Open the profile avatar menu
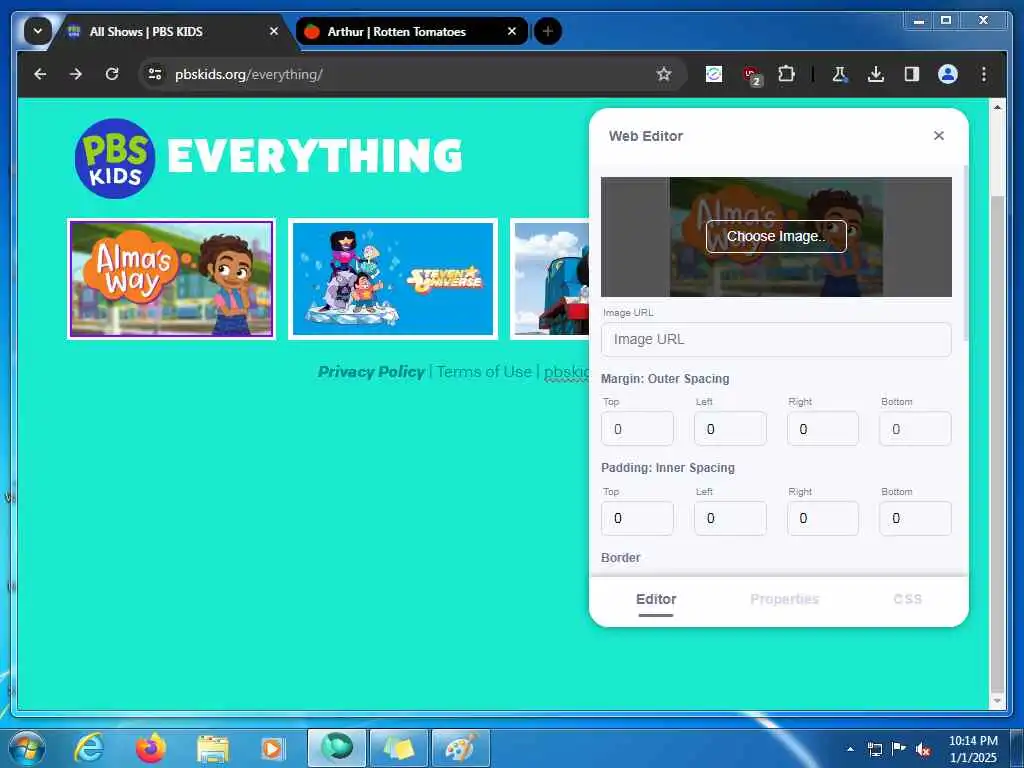 [x=948, y=74]
